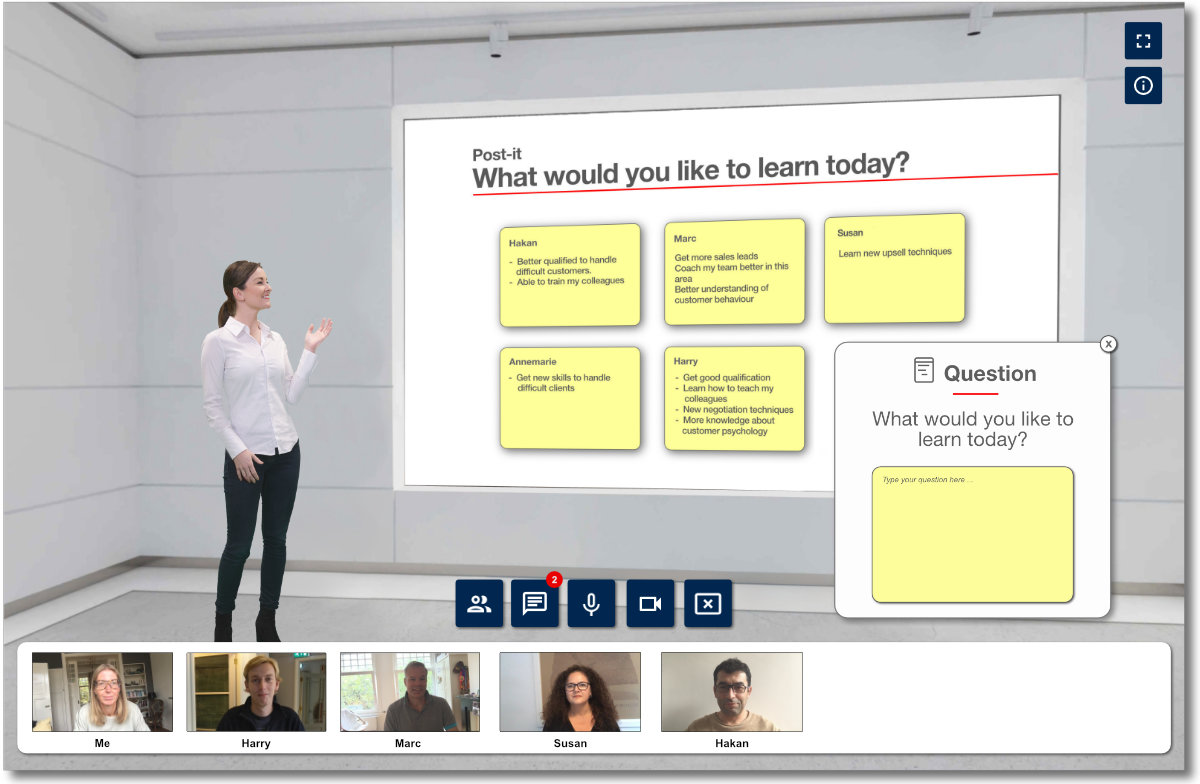This screenshot has width=1200, height=784.
Task: Click Annemarie's post-it note
Action: [569, 398]
